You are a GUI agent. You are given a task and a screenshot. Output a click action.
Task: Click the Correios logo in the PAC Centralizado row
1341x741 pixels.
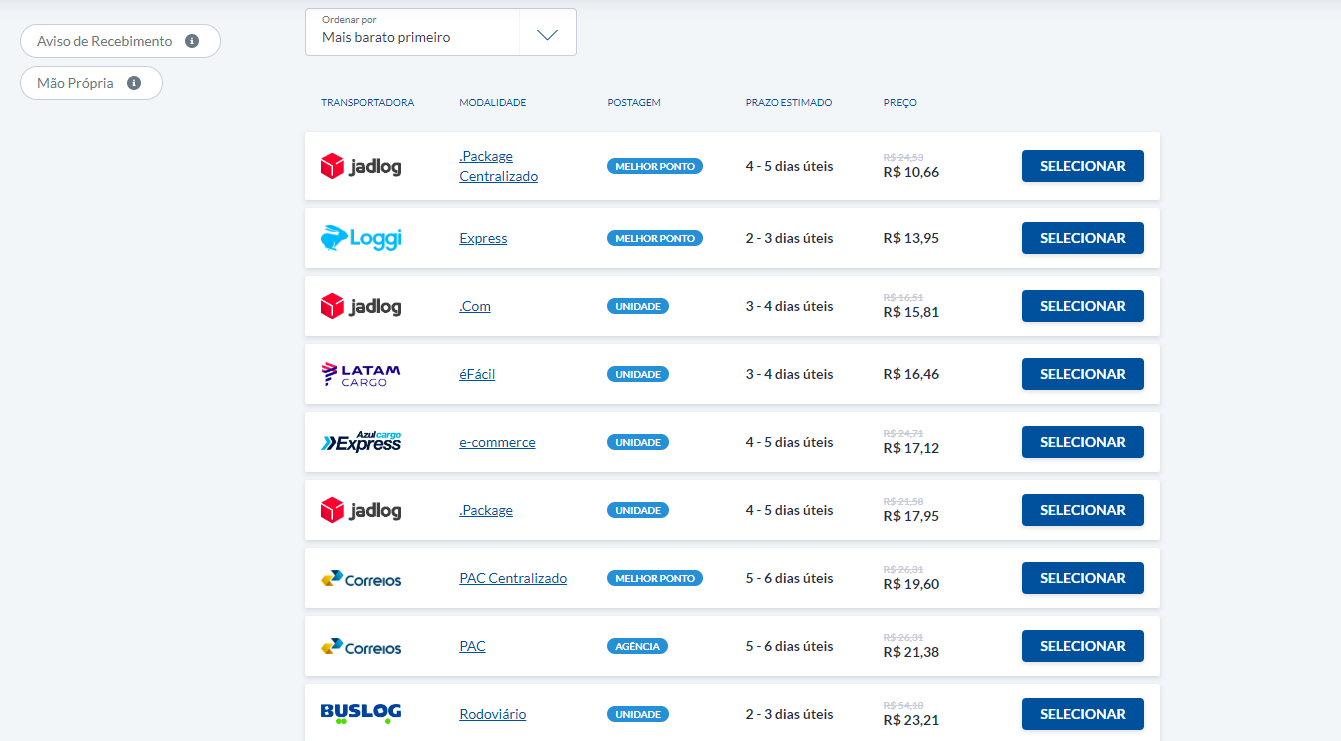click(360, 578)
